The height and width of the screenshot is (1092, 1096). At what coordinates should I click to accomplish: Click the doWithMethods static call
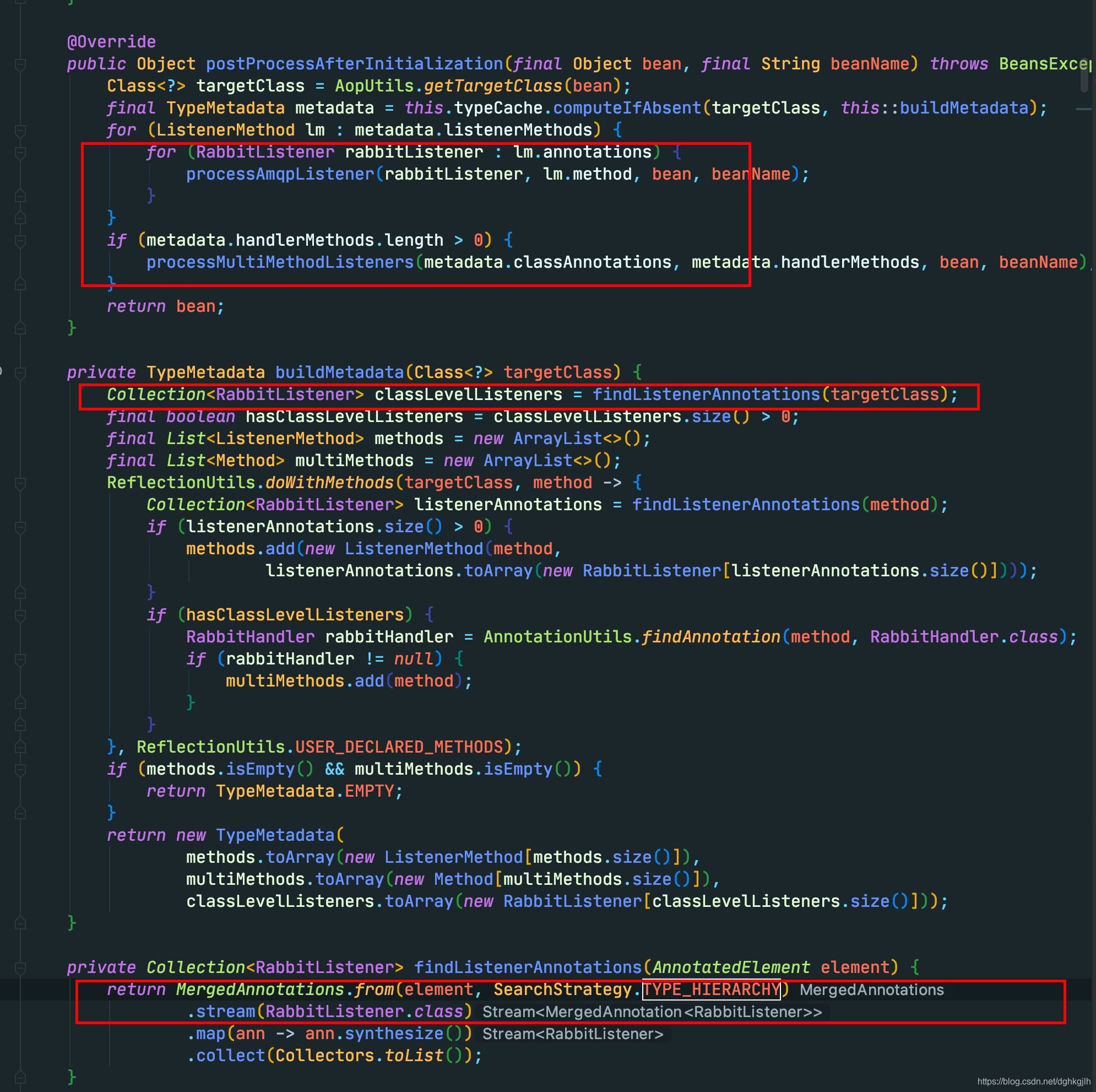(329, 483)
